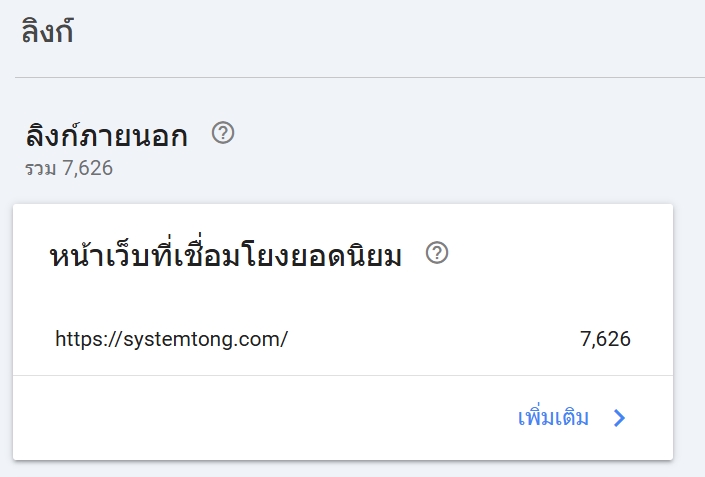Viewport: 705px width, 477px height.
Task: Click empty card area right of title help icon
Action: 560,254
